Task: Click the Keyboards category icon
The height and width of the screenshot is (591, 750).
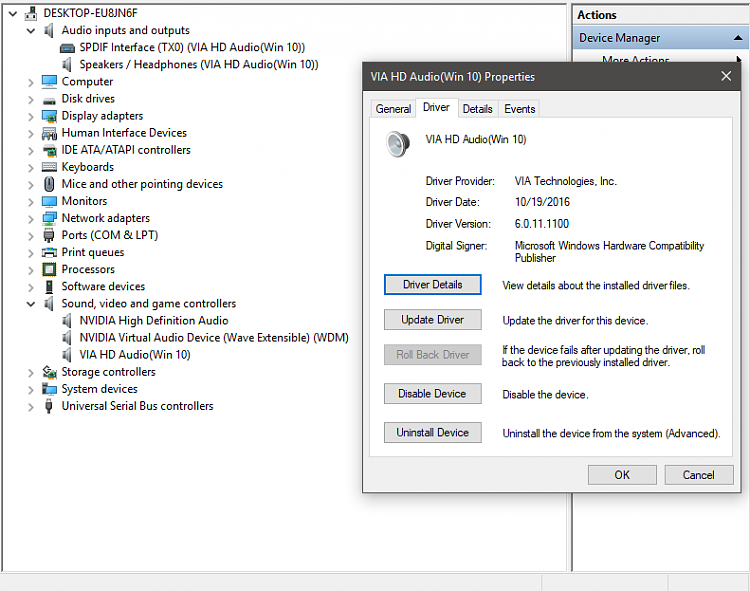Action: 49,167
